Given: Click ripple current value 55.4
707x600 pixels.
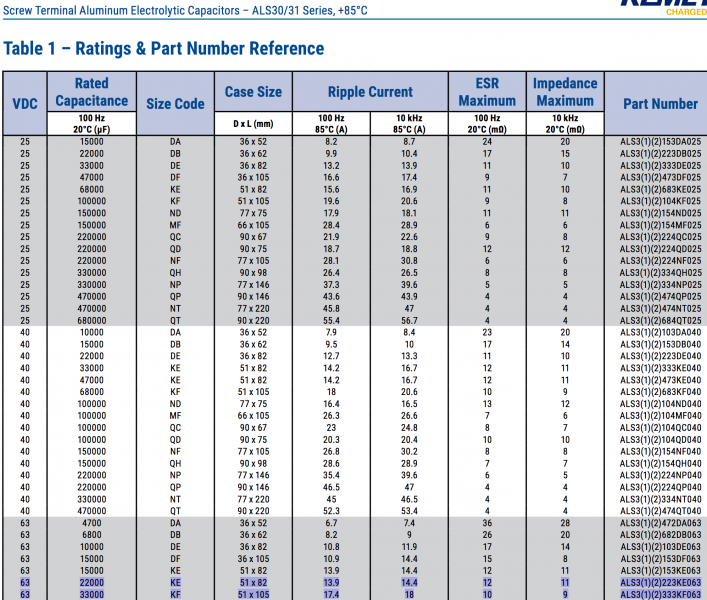Looking at the screenshot, I should click(x=331, y=321).
